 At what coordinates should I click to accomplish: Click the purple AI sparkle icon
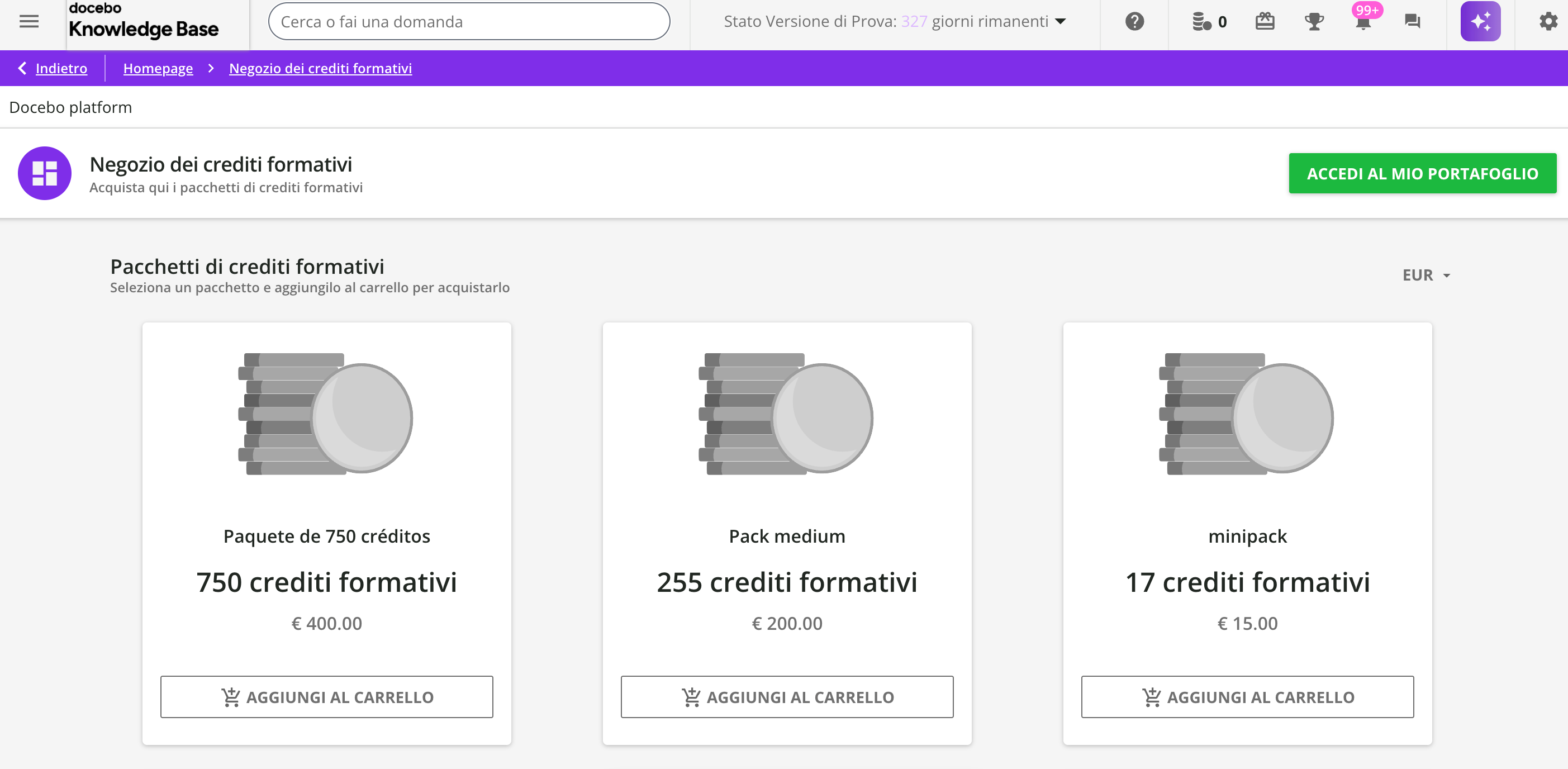(x=1480, y=21)
